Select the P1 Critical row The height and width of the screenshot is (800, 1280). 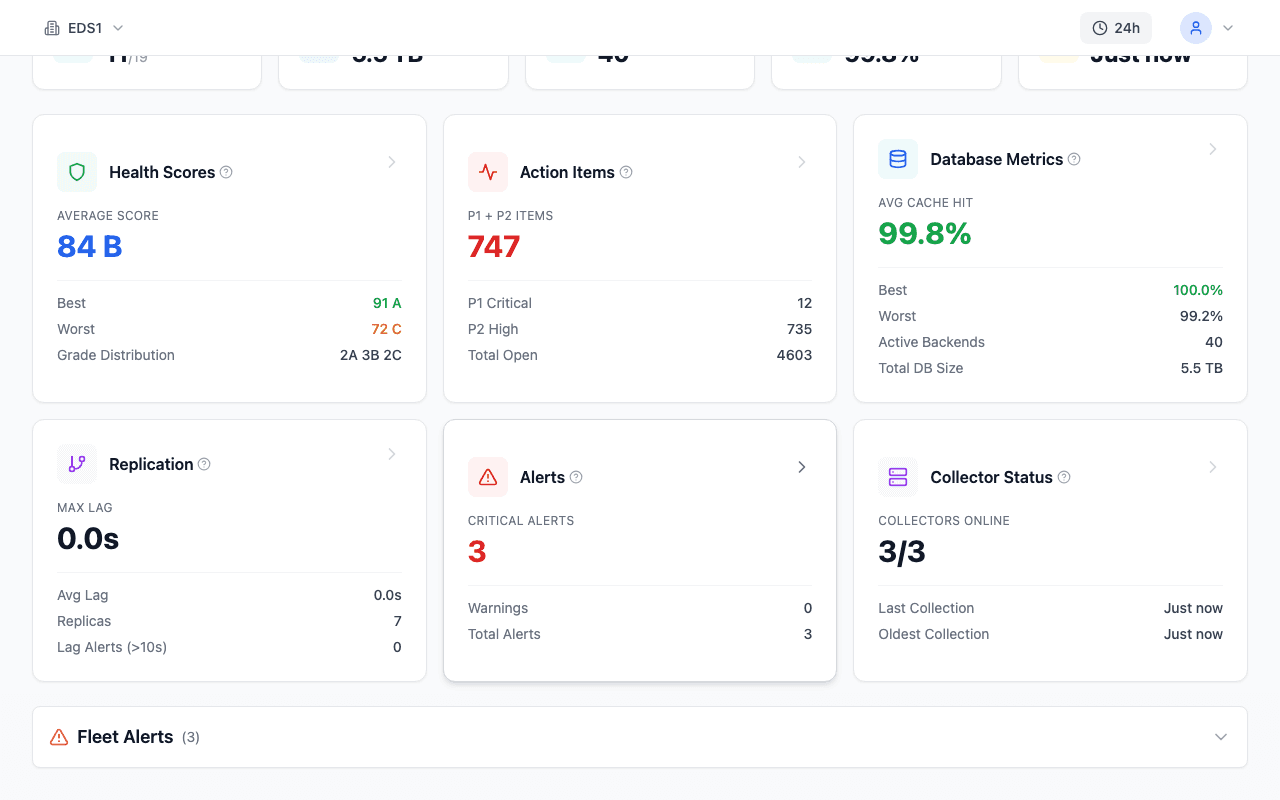coord(640,303)
